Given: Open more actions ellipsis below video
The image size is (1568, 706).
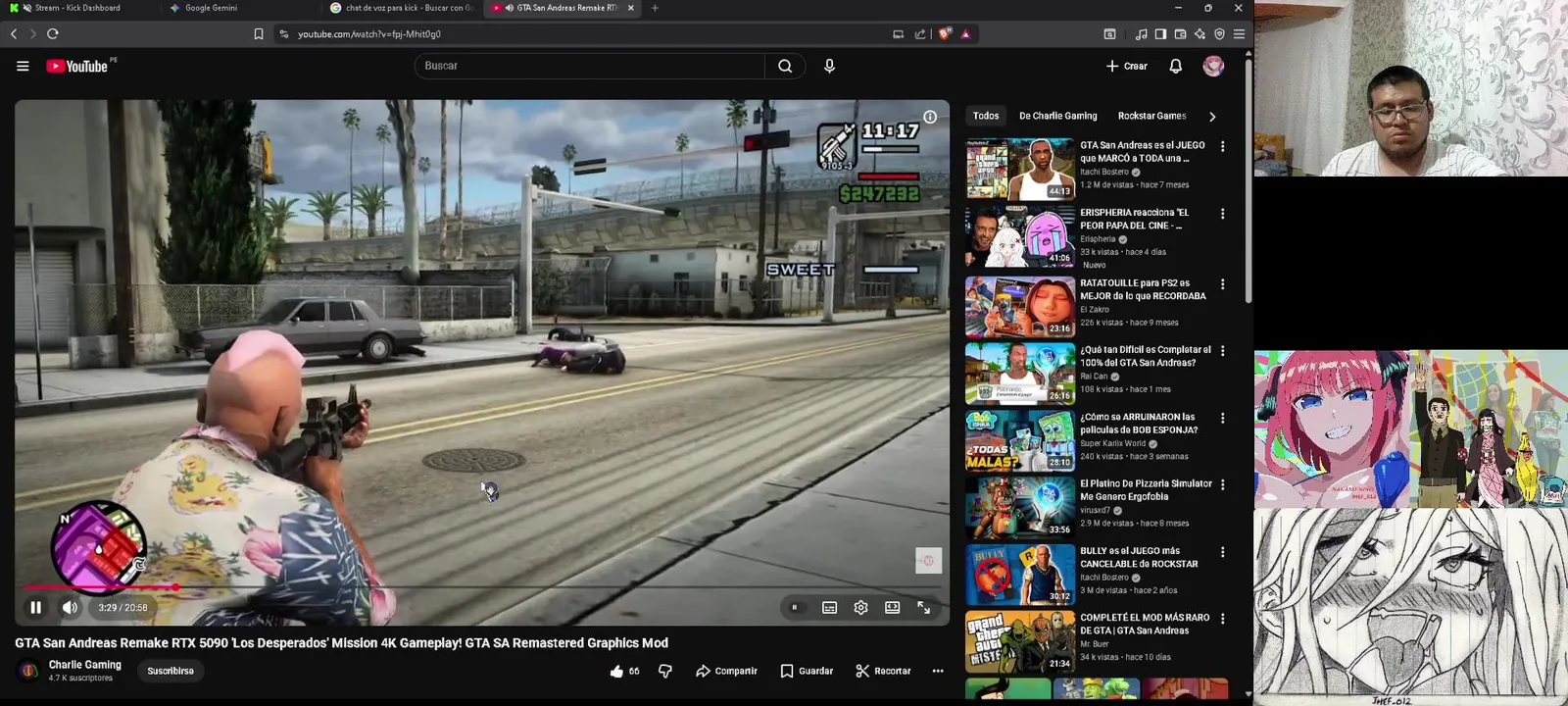Looking at the screenshot, I should coord(938,671).
